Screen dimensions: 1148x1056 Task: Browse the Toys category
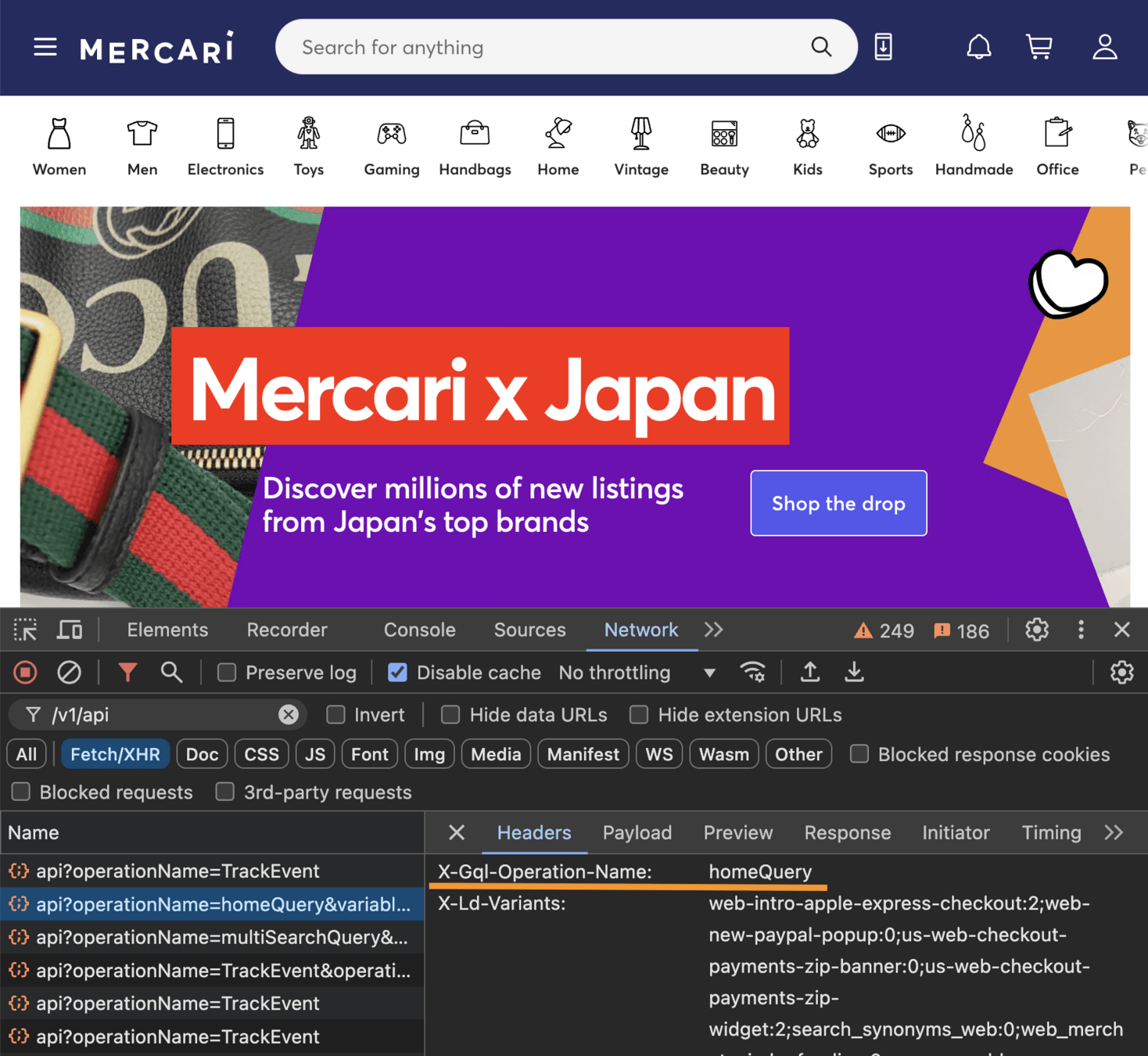click(309, 147)
